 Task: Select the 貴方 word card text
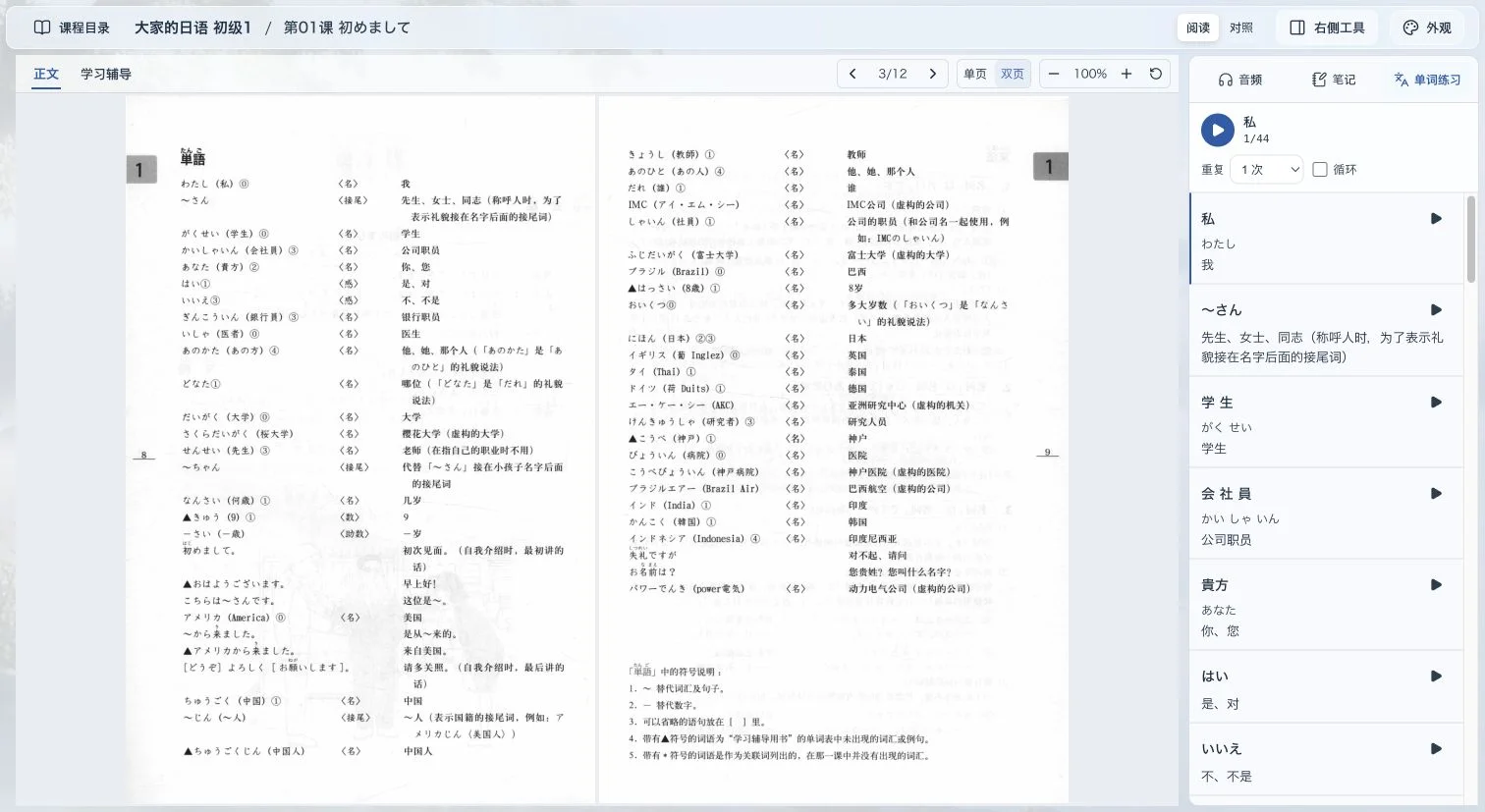pyautogui.click(x=1215, y=585)
